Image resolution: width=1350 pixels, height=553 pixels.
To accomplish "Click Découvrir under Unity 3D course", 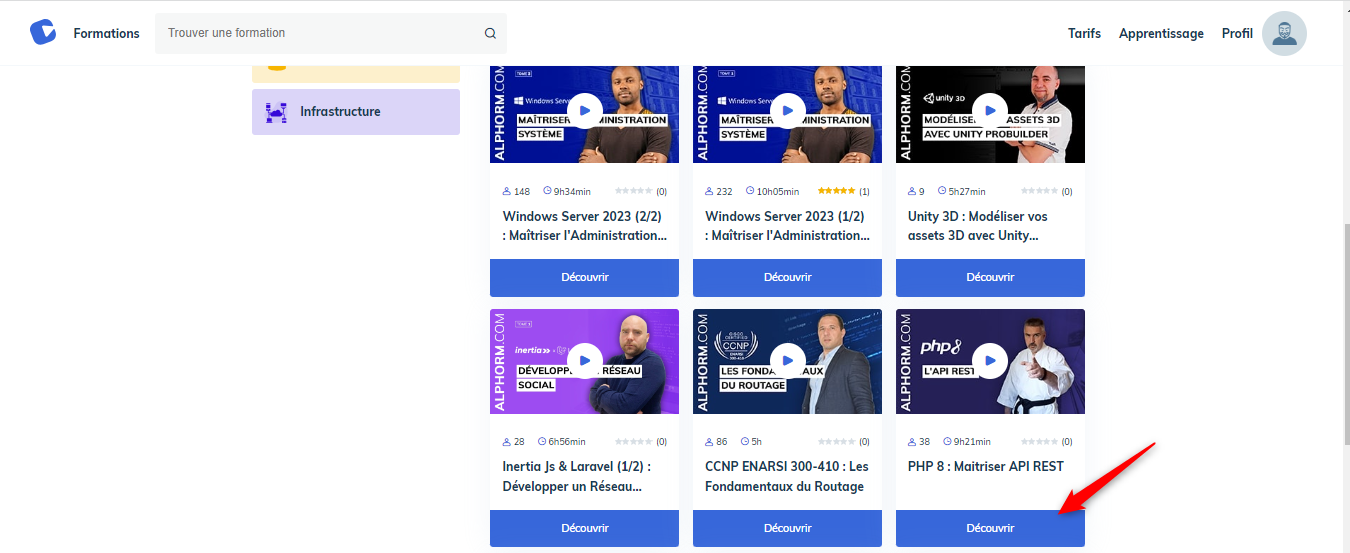I will click(990, 277).
